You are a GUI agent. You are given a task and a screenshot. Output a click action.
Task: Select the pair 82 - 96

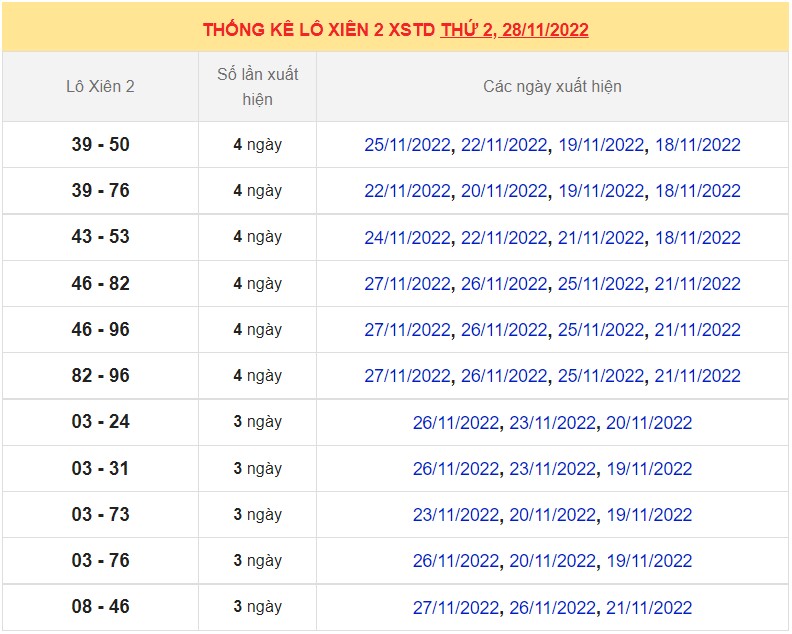(101, 375)
